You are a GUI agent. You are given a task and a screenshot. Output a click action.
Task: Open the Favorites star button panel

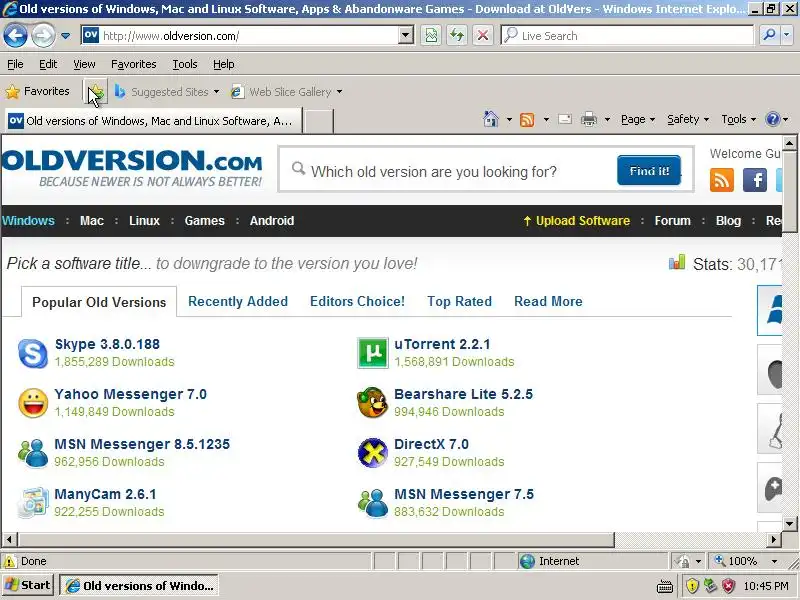click(38, 91)
